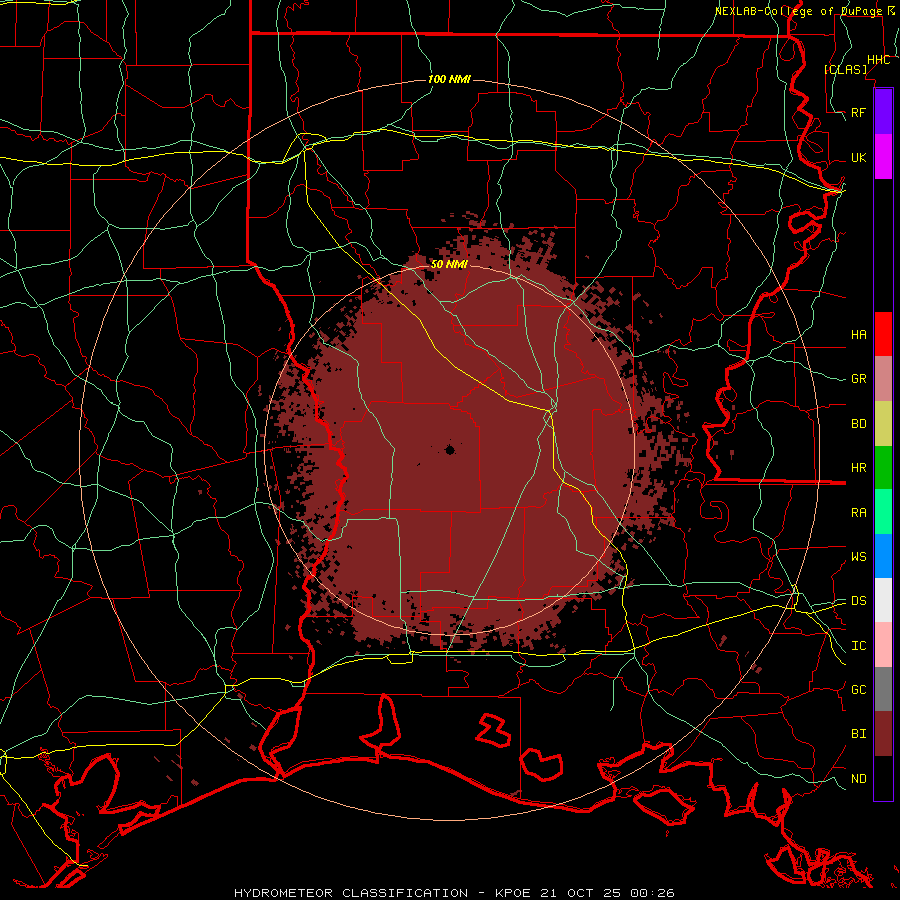Click the "GC" legend label
Image resolution: width=900 pixels, height=900 pixels.
tap(858, 689)
